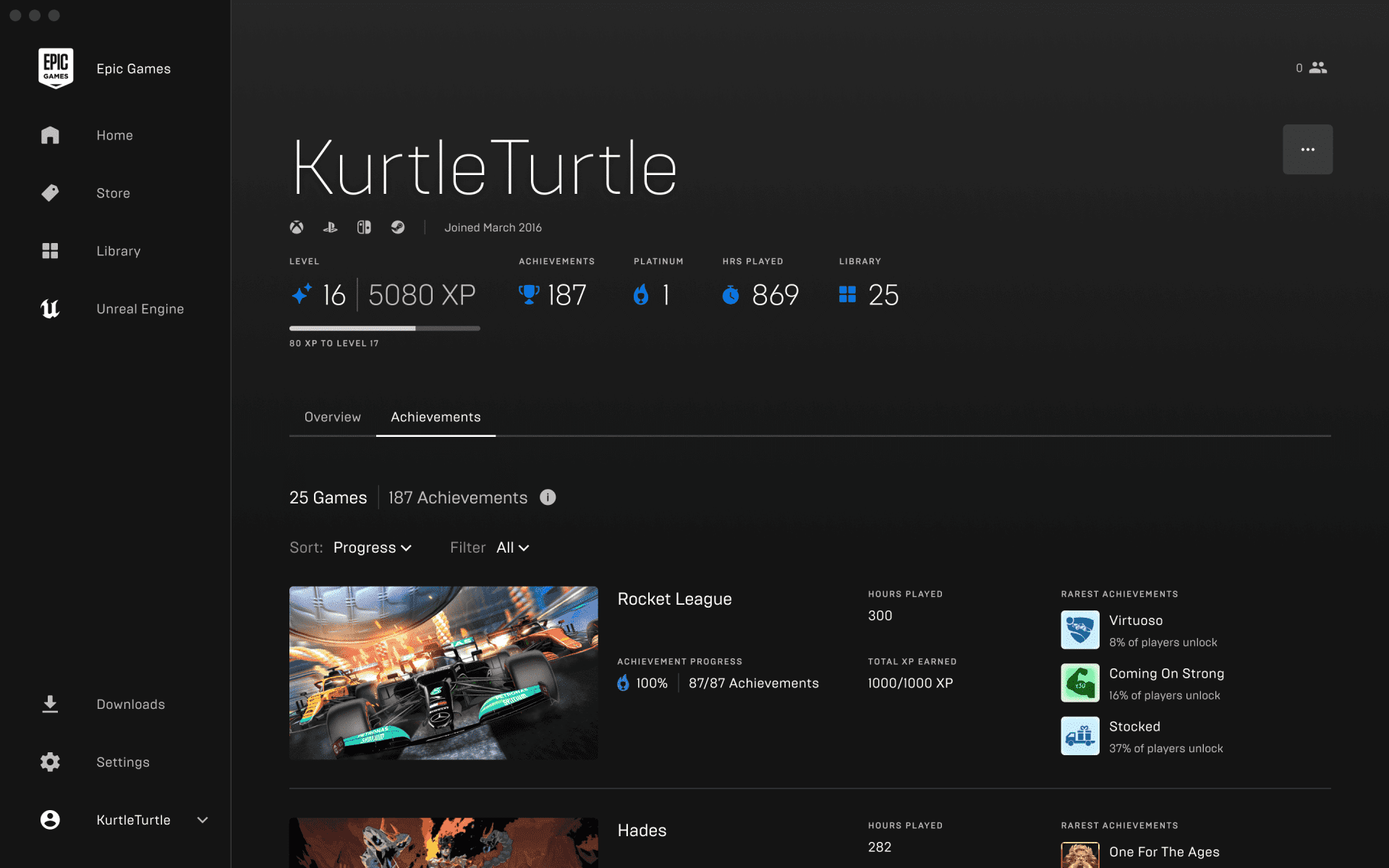The image size is (1389, 868).
Task: Open the Store from the sidebar
Action: 113,192
